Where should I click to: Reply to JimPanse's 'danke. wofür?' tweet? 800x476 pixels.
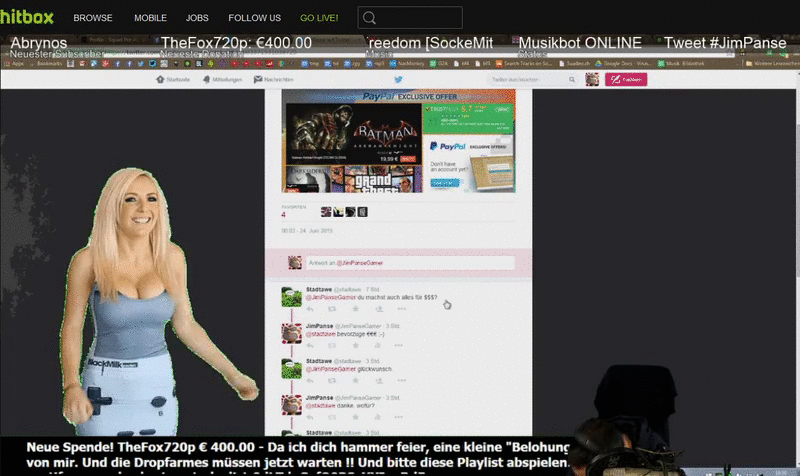(x=310, y=417)
